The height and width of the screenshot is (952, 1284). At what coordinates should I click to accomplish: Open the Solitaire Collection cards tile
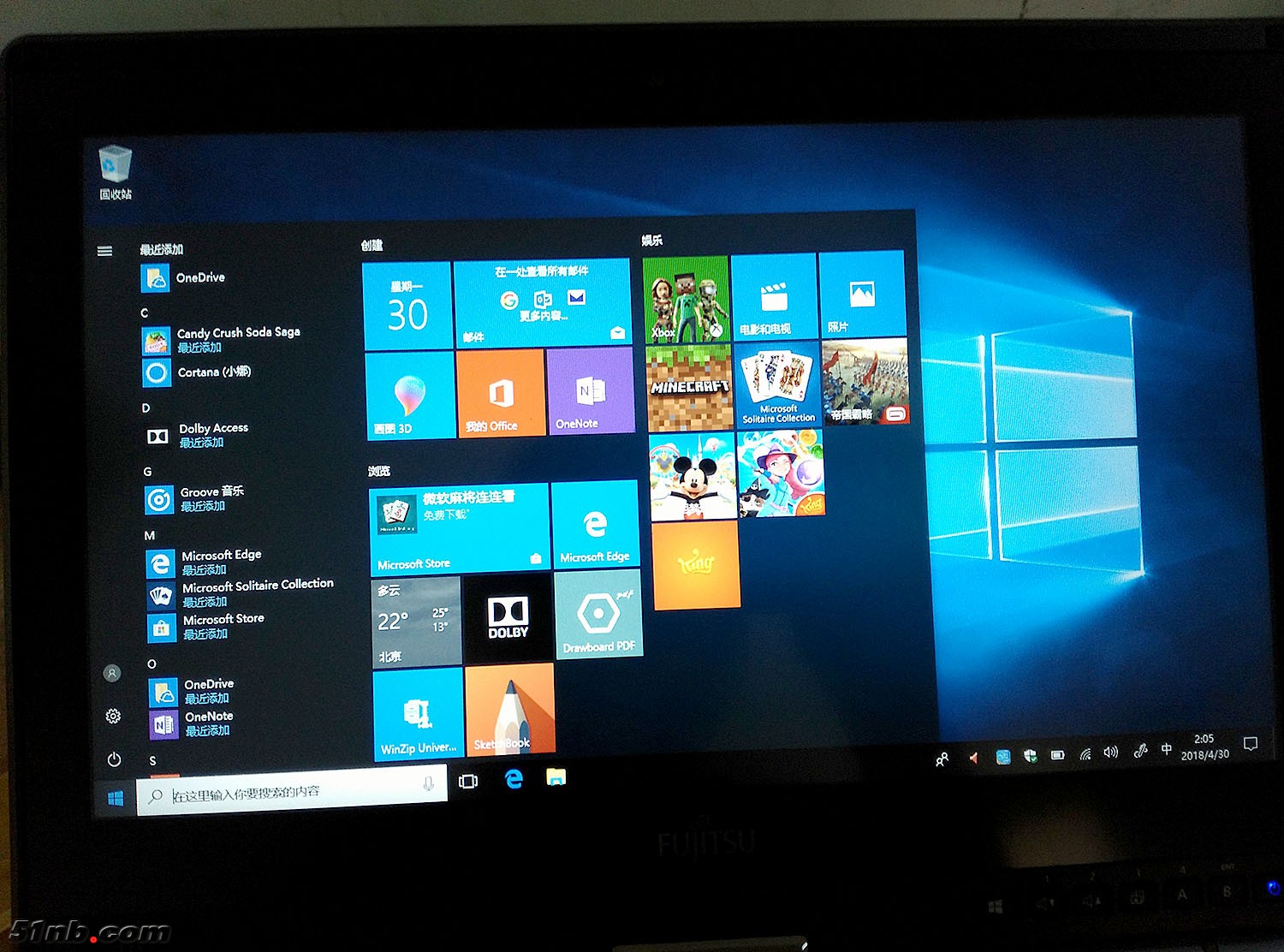tap(778, 384)
